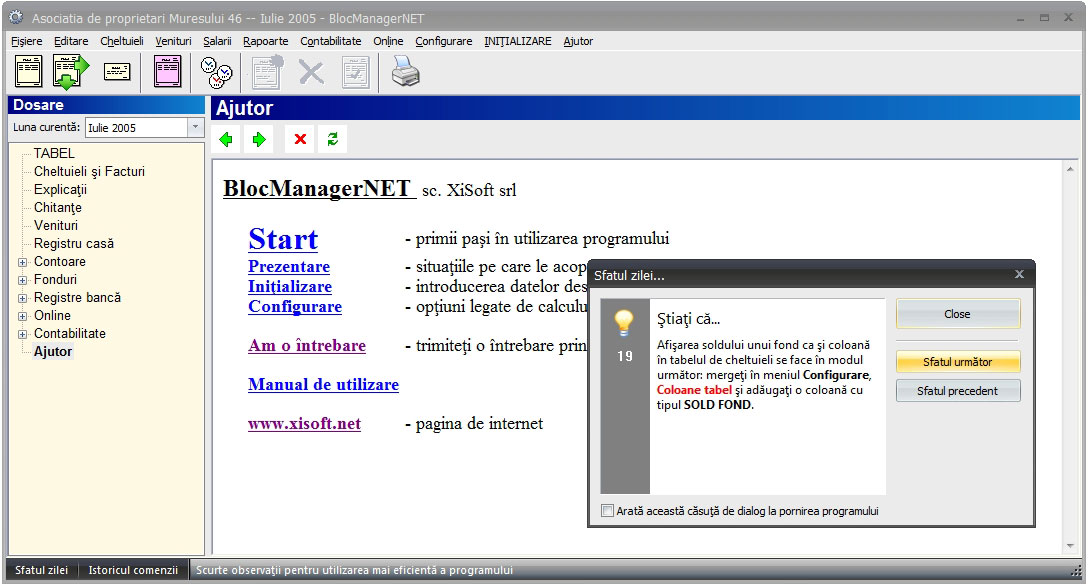
Task: Stop loading with the red X icon
Action: [x=300, y=139]
